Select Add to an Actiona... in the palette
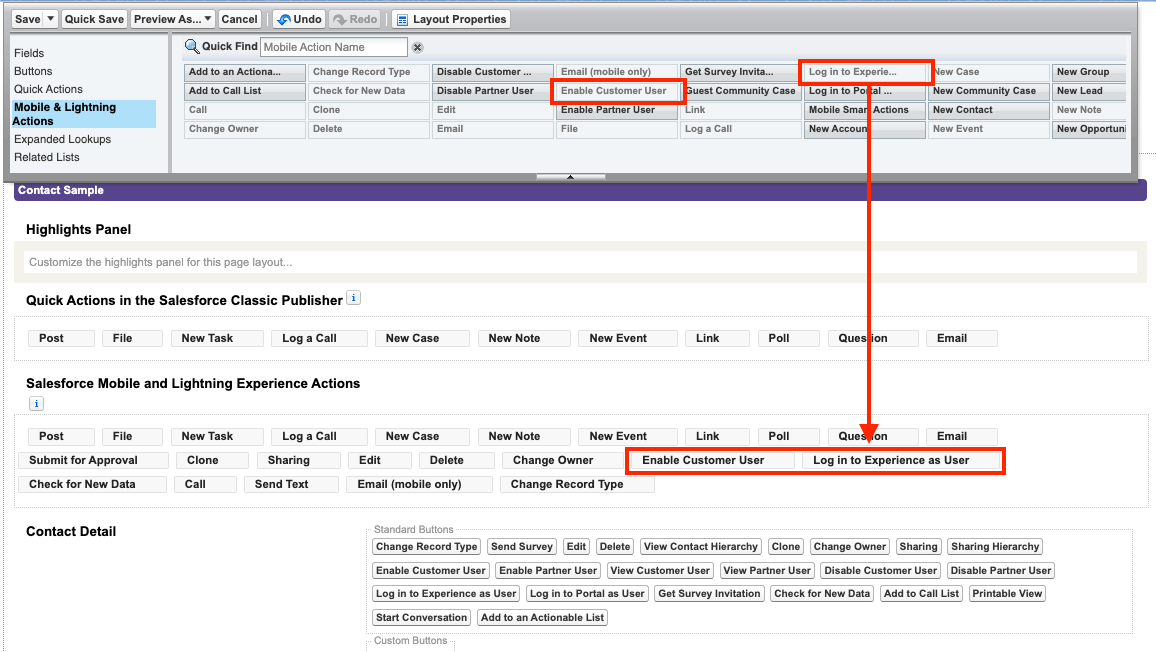Screen dimensions: 1156x652 245,72
